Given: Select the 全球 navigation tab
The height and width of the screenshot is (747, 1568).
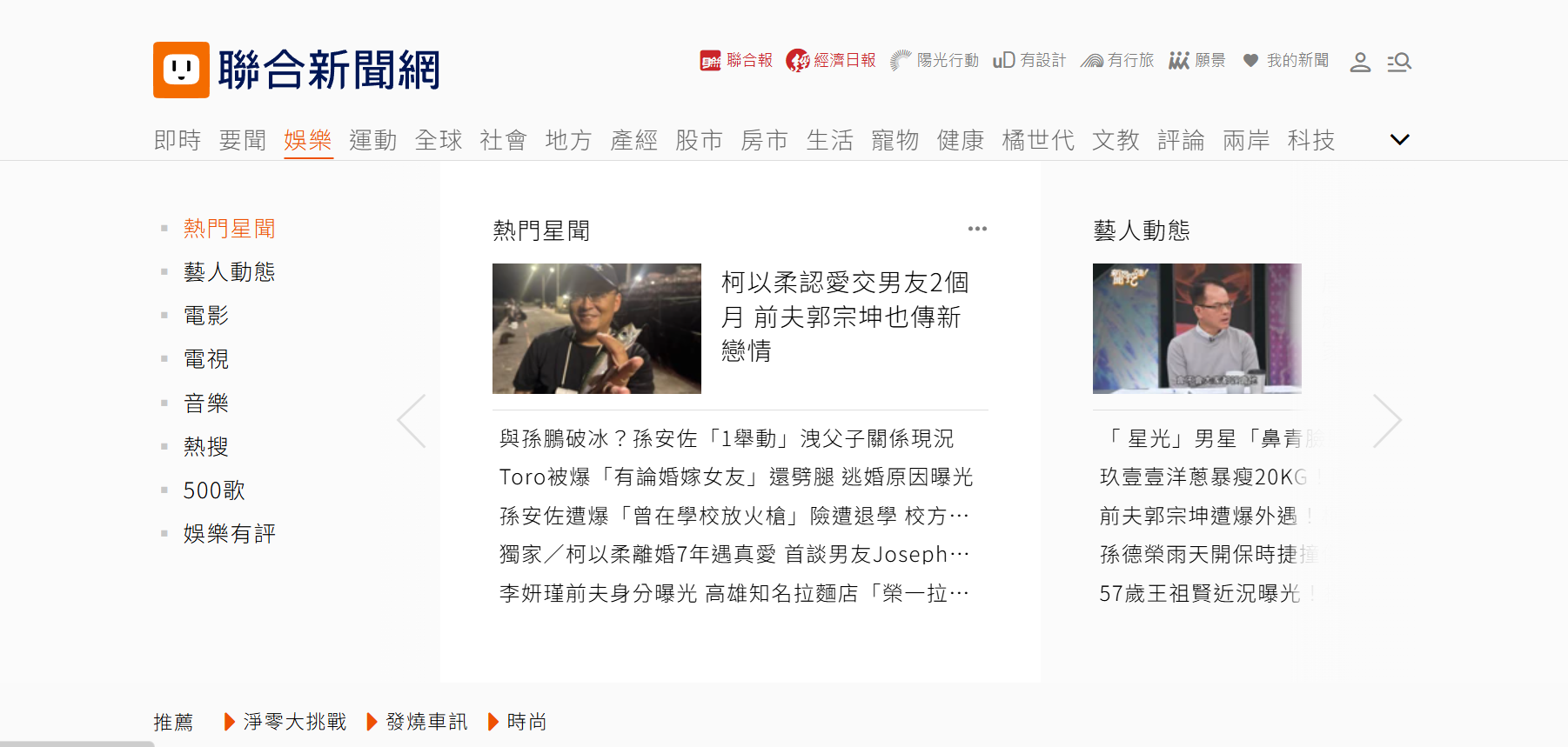Looking at the screenshot, I should (x=439, y=140).
